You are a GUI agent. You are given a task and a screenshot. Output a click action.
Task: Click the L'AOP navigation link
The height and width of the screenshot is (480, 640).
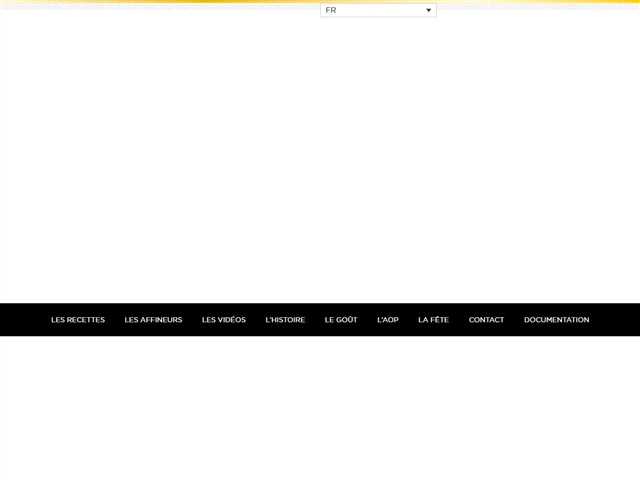pos(388,320)
